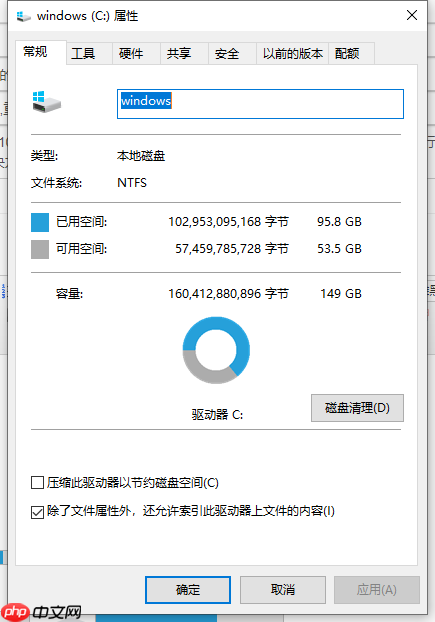Viewport: 435px width, 622px height.
Task: Open the 工具 tab
Action: (x=89, y=54)
